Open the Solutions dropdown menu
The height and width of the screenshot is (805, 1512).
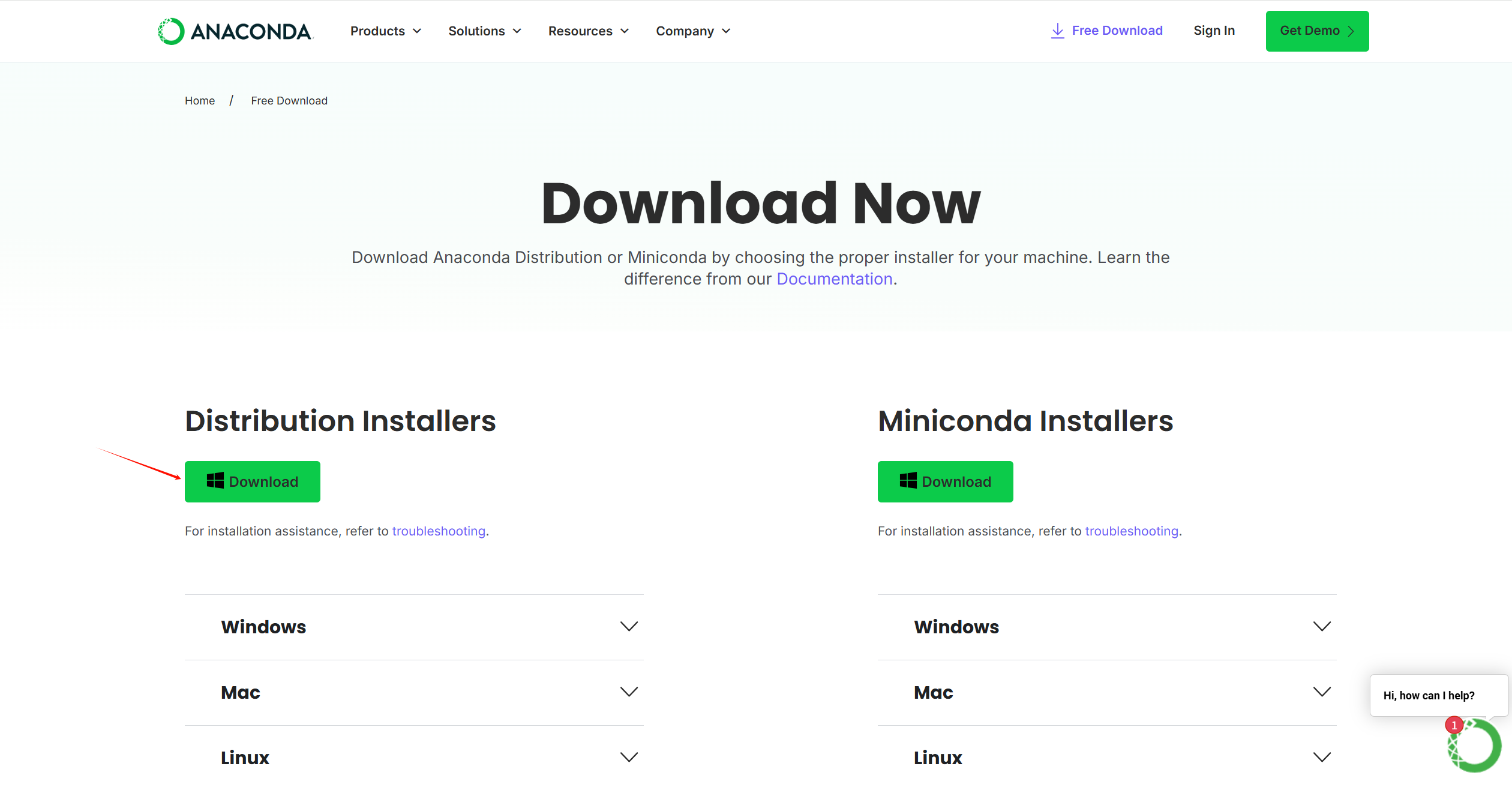click(485, 31)
